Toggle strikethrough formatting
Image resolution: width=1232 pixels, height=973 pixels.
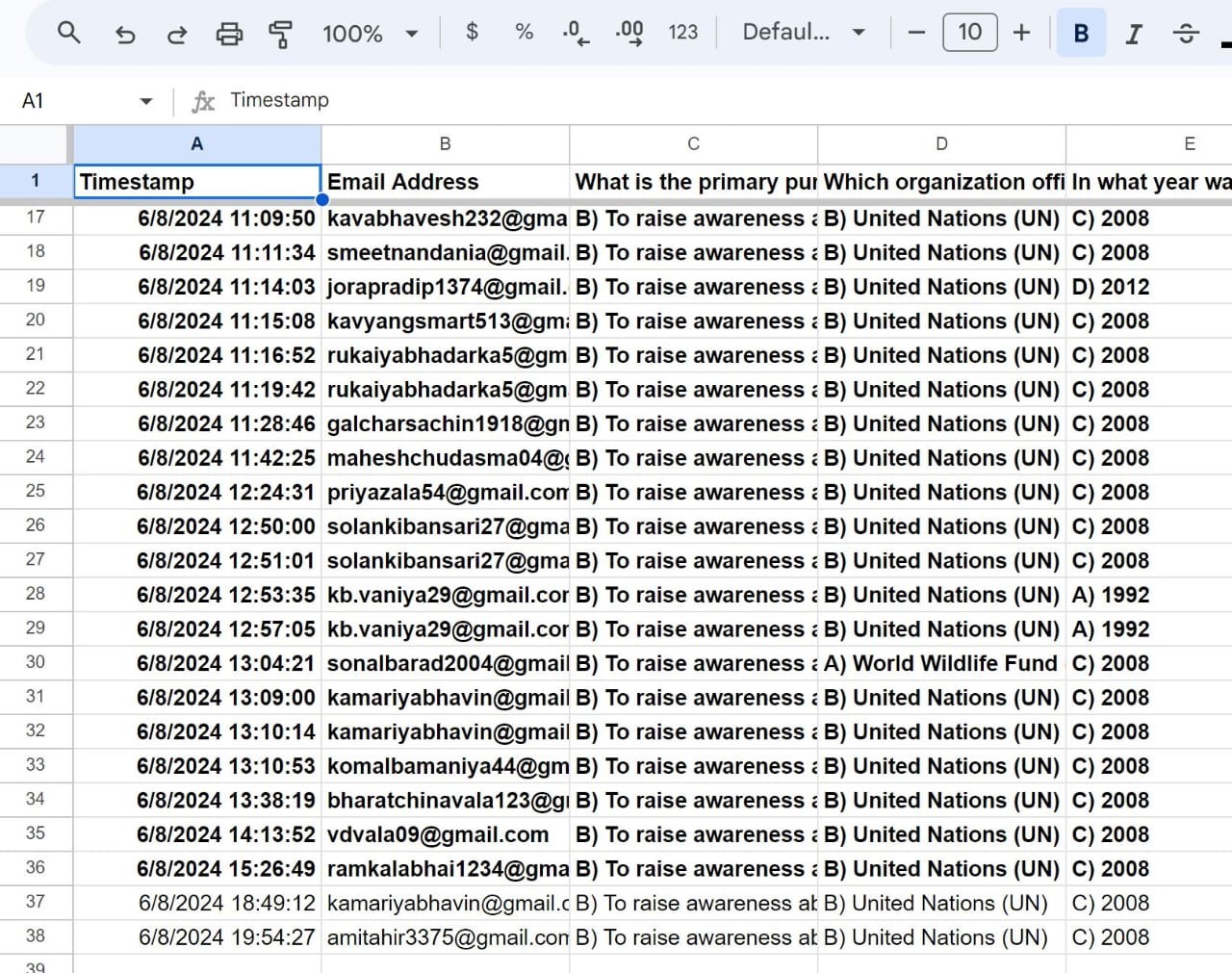pos(1185,34)
